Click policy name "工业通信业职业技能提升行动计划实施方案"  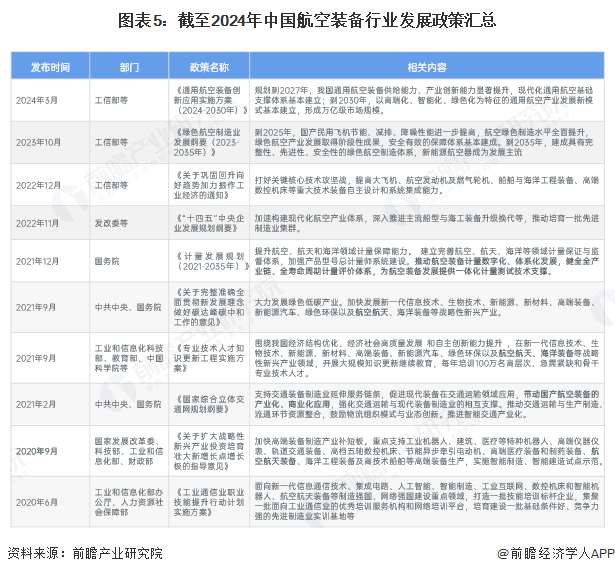[x=209, y=502]
